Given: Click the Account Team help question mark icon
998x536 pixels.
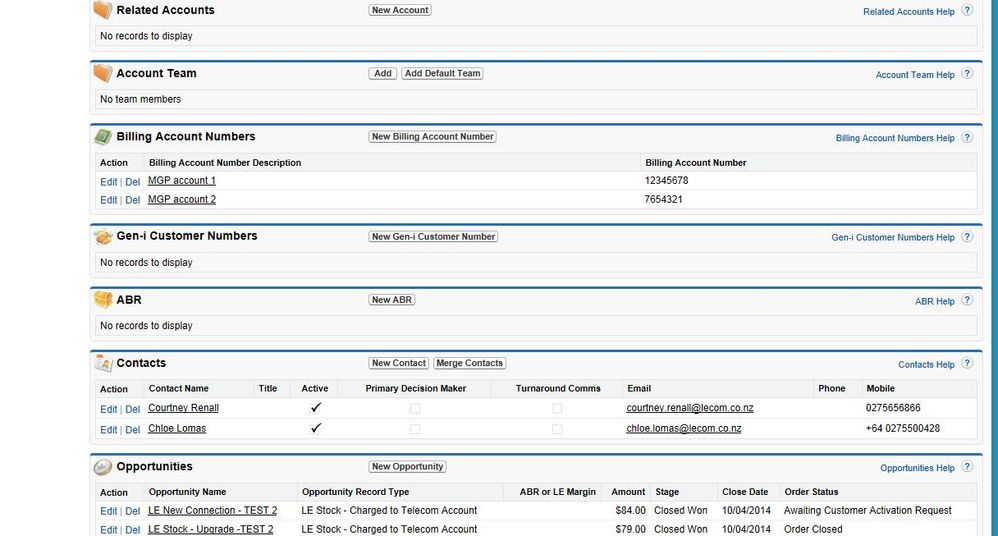Looking at the screenshot, I should click(967, 74).
